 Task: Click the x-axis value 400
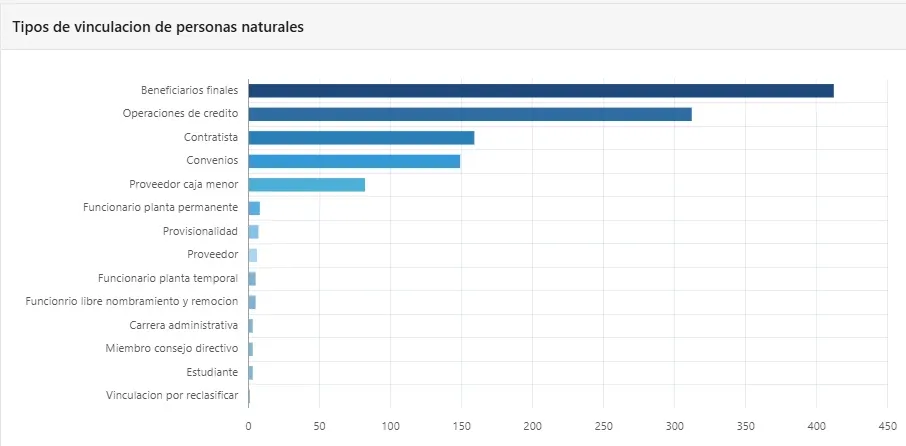pyautogui.click(x=816, y=426)
